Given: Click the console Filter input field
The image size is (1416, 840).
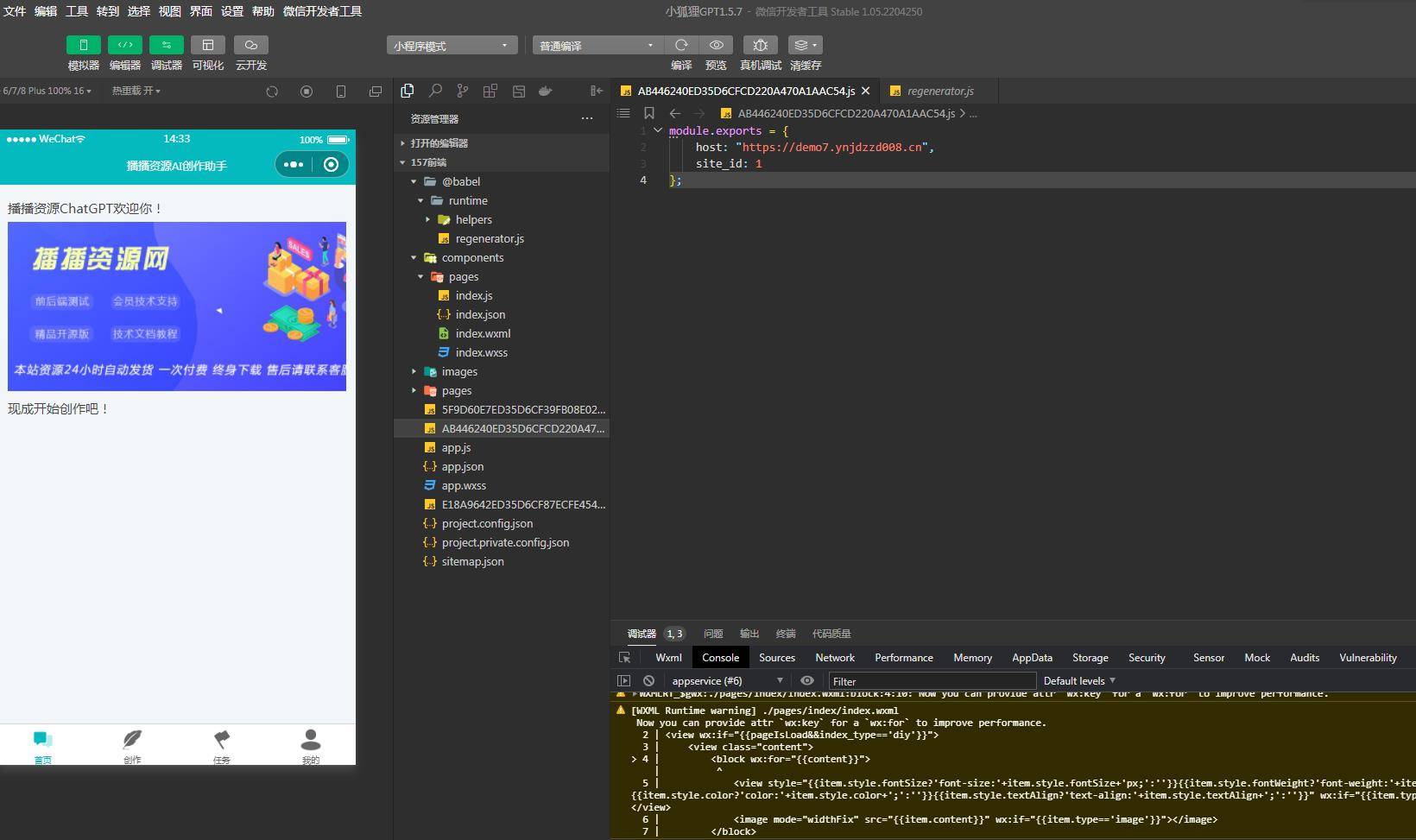Looking at the screenshot, I should (932, 681).
